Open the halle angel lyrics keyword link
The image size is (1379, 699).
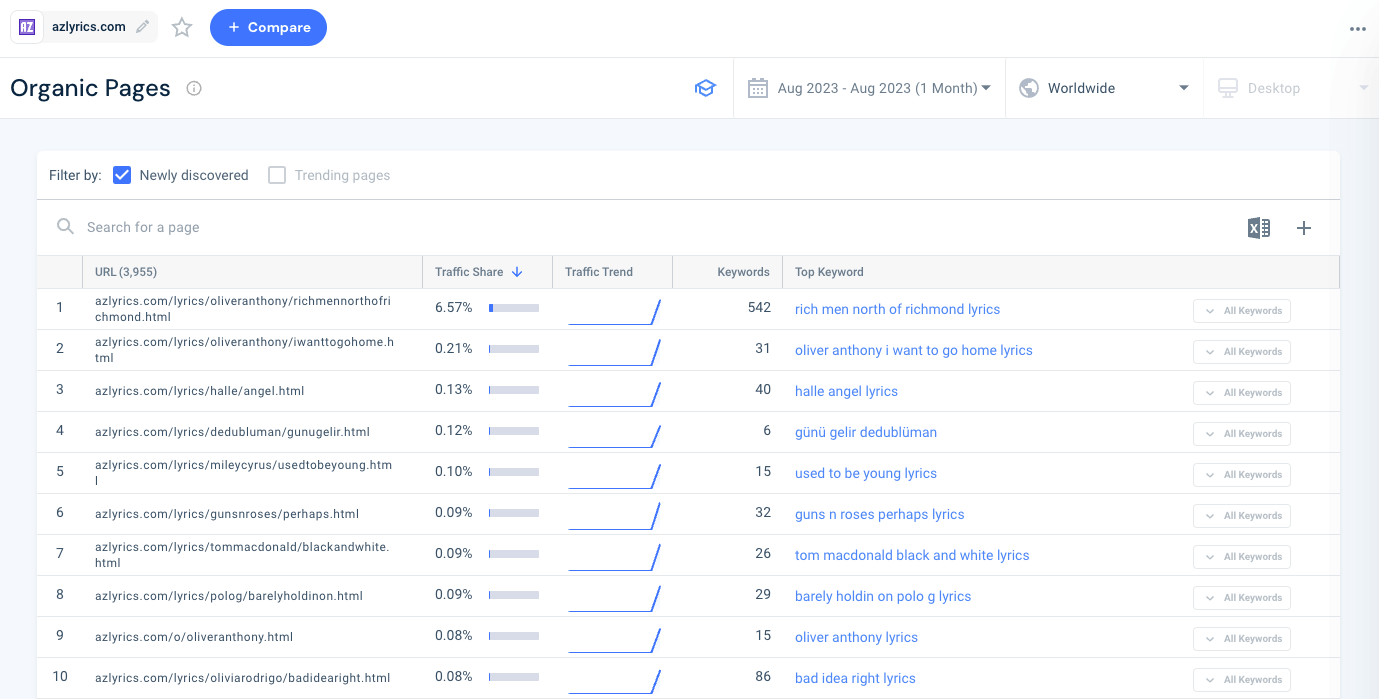pos(846,391)
